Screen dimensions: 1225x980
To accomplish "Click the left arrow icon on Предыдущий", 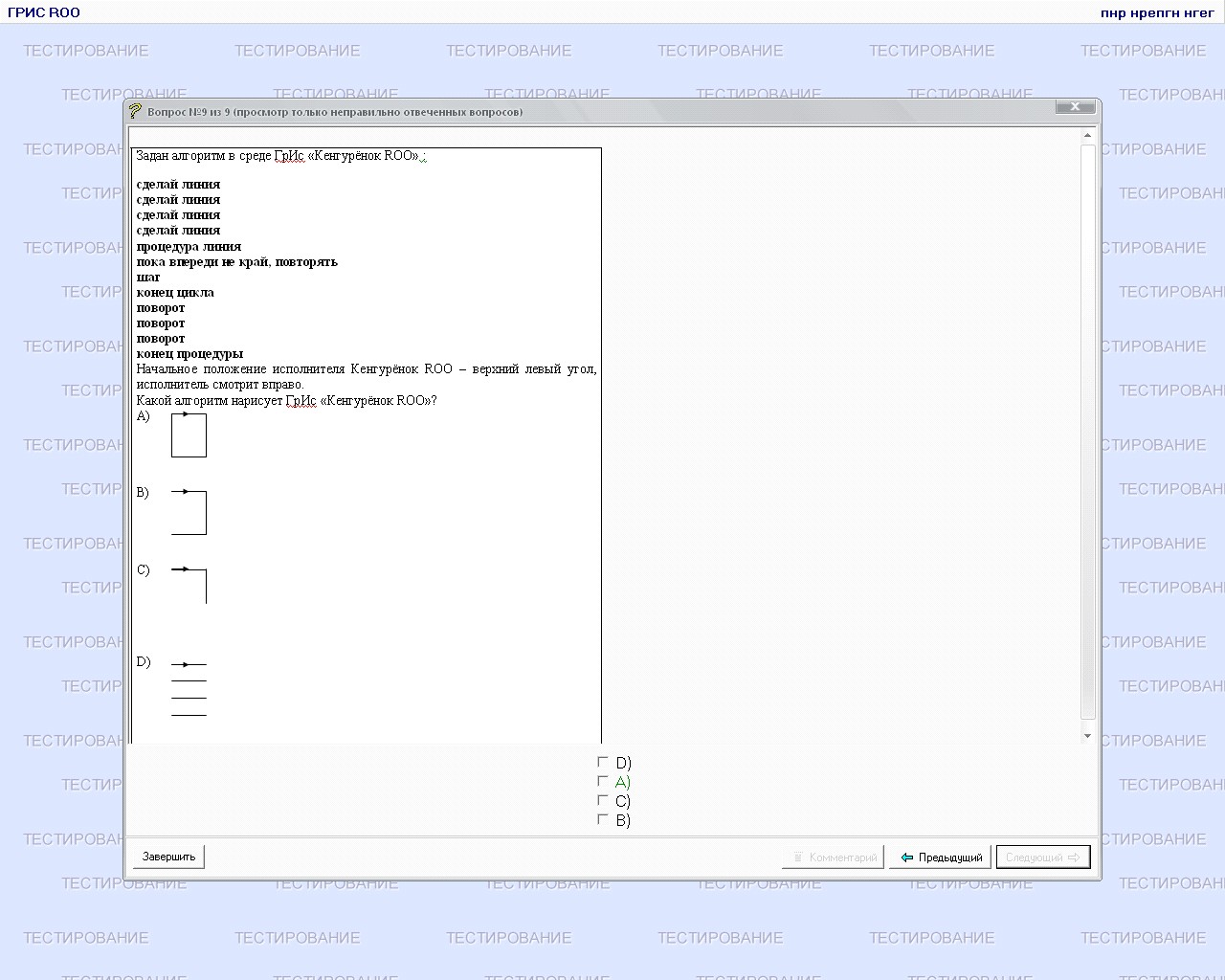I will 907,857.
